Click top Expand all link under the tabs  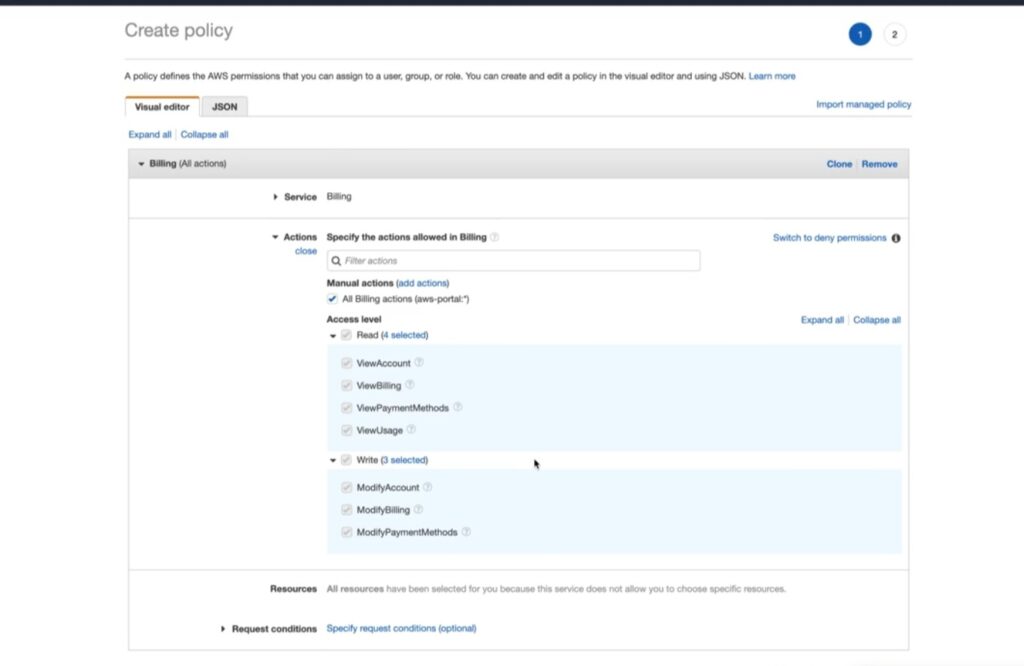150,135
